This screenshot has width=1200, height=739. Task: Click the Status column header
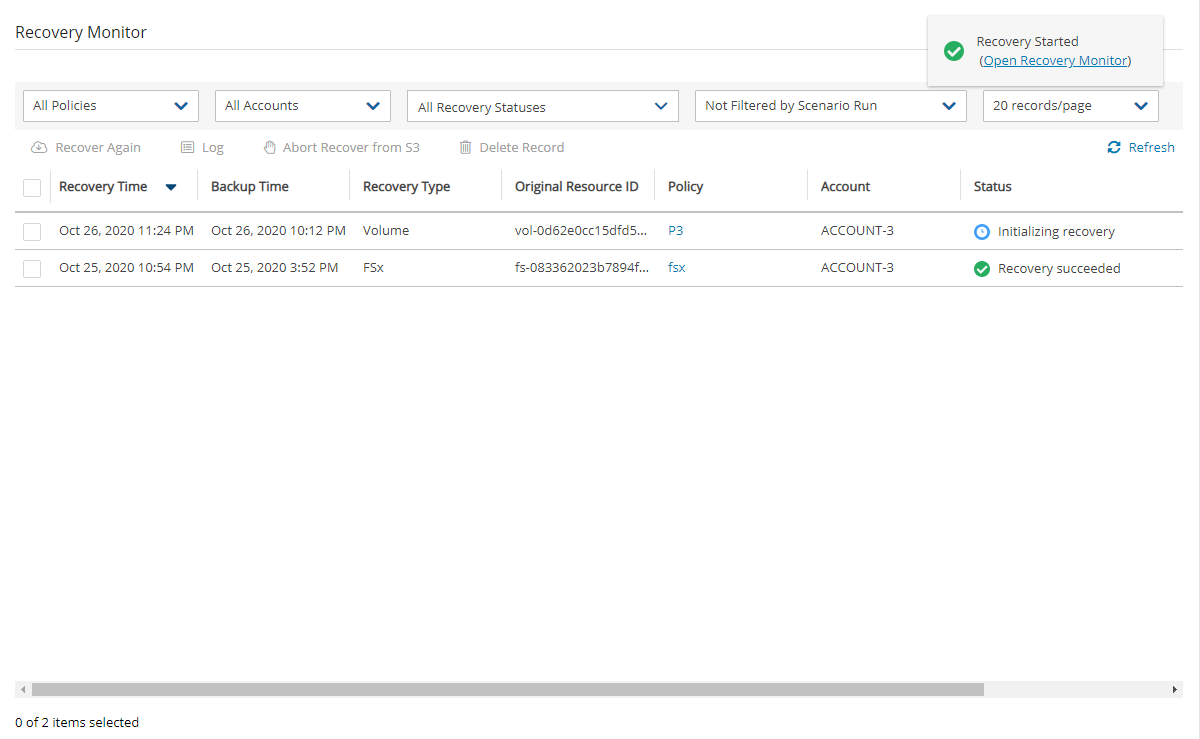click(x=992, y=187)
